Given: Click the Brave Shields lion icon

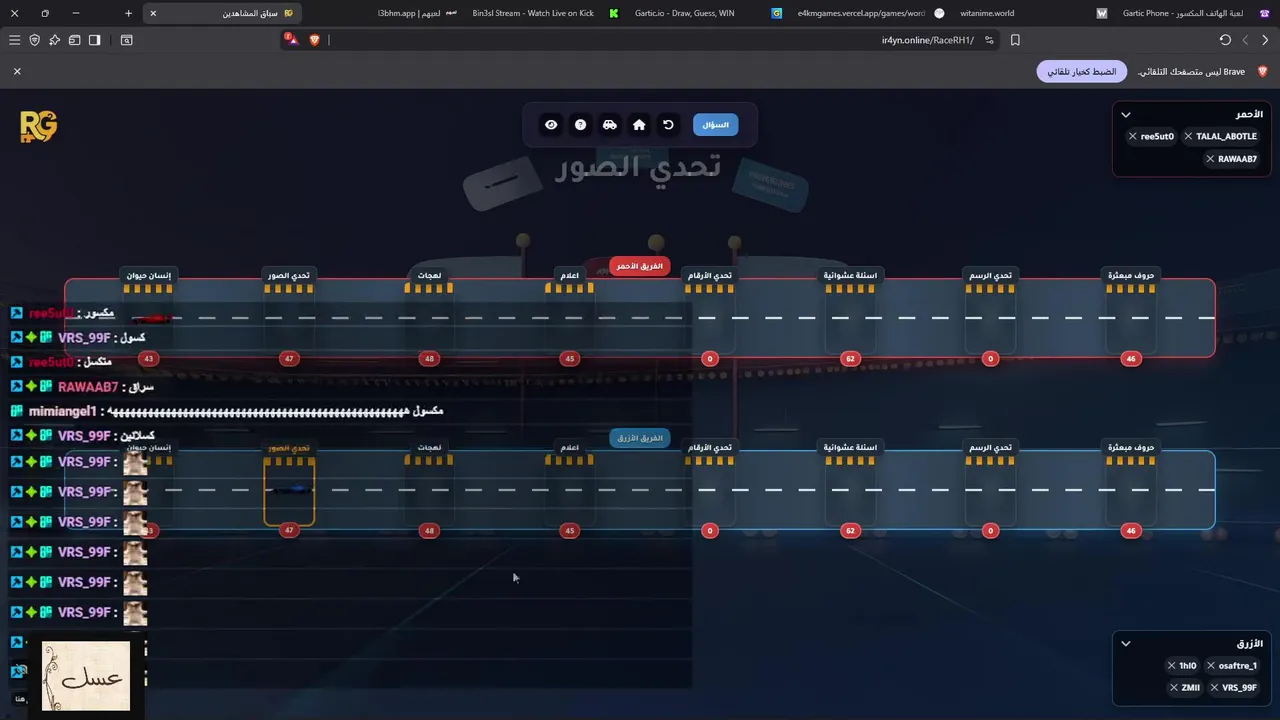Looking at the screenshot, I should [315, 40].
